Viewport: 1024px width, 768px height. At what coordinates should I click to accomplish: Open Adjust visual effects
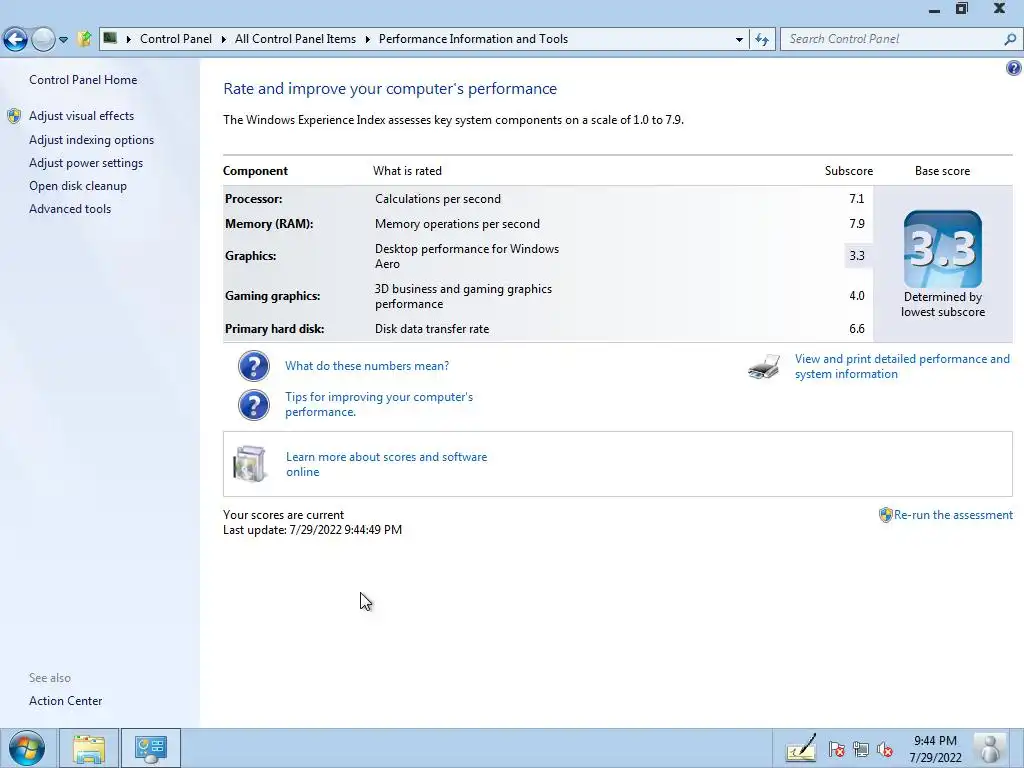coord(82,116)
